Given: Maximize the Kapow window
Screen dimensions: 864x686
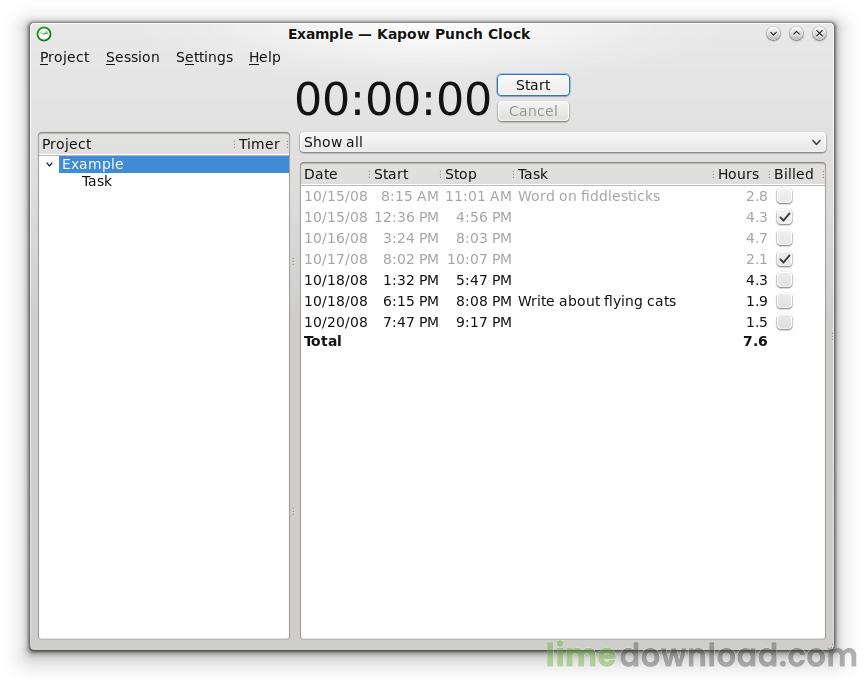Looking at the screenshot, I should click(x=796, y=34).
